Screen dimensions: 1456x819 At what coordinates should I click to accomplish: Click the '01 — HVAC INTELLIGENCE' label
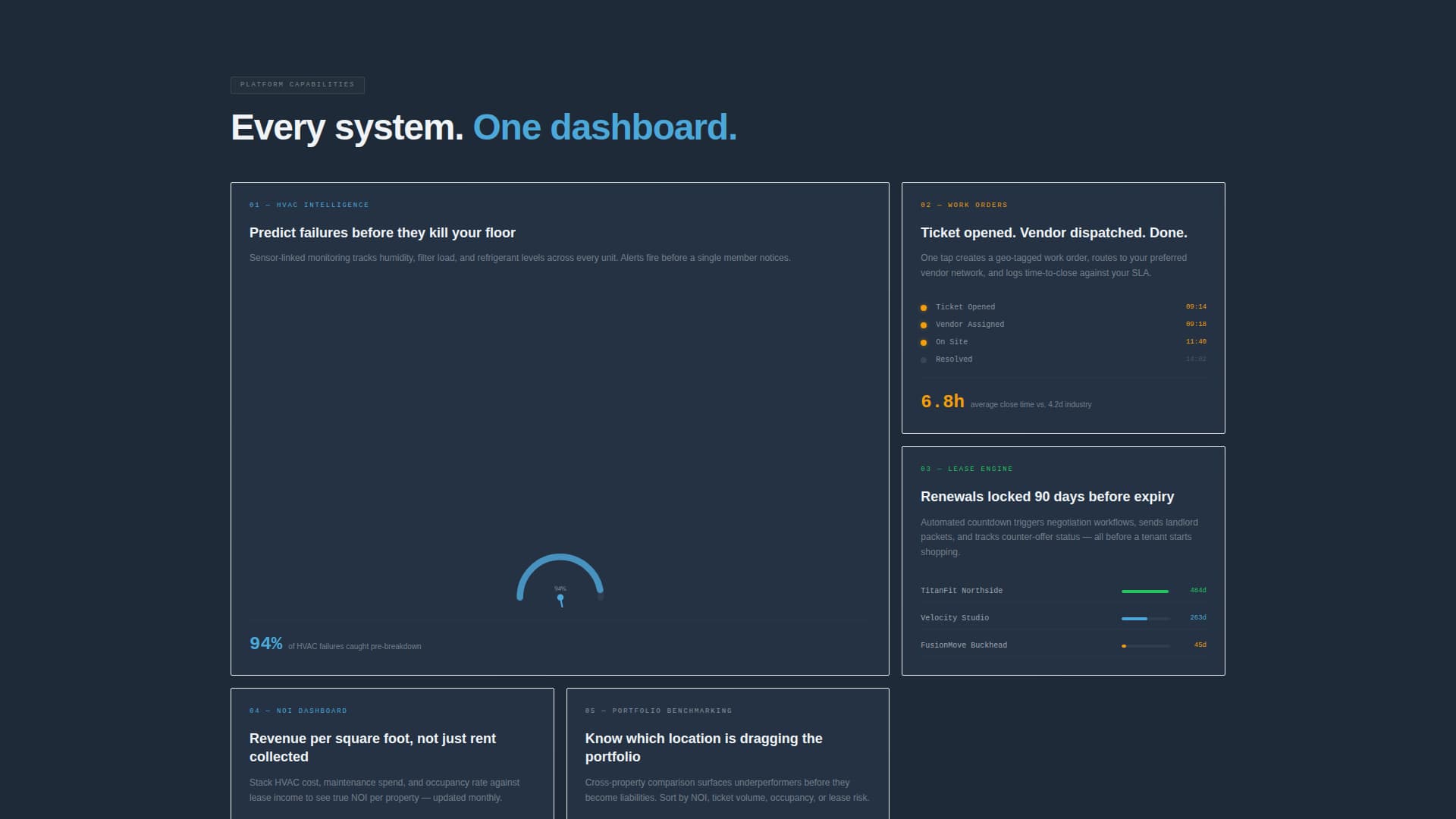pyautogui.click(x=309, y=205)
